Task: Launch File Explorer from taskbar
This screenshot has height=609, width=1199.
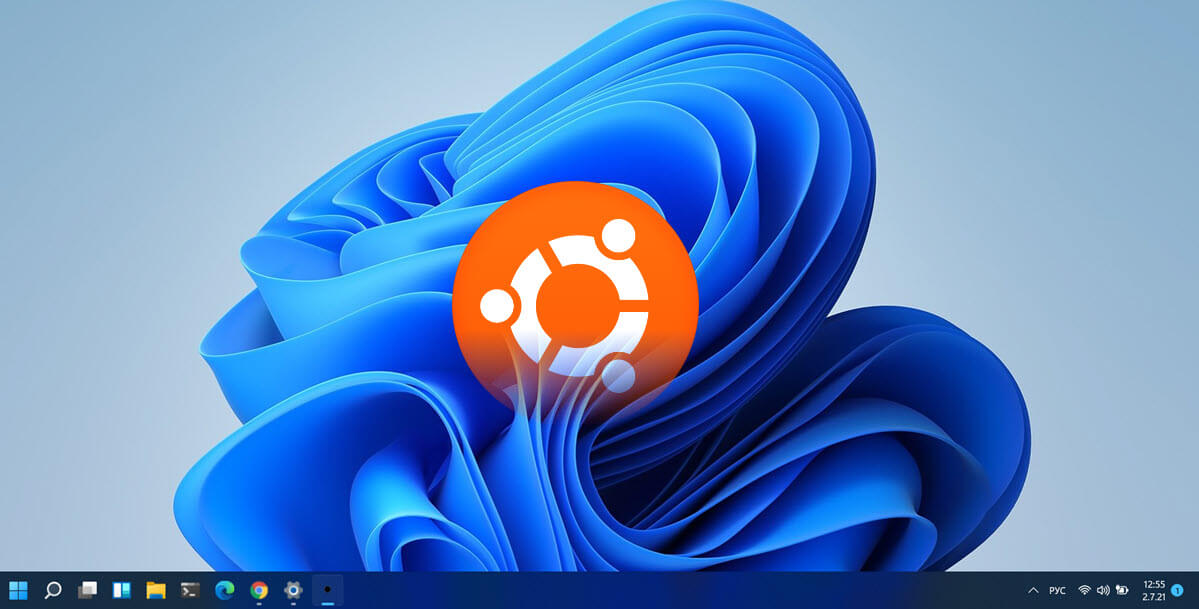Action: (x=156, y=590)
